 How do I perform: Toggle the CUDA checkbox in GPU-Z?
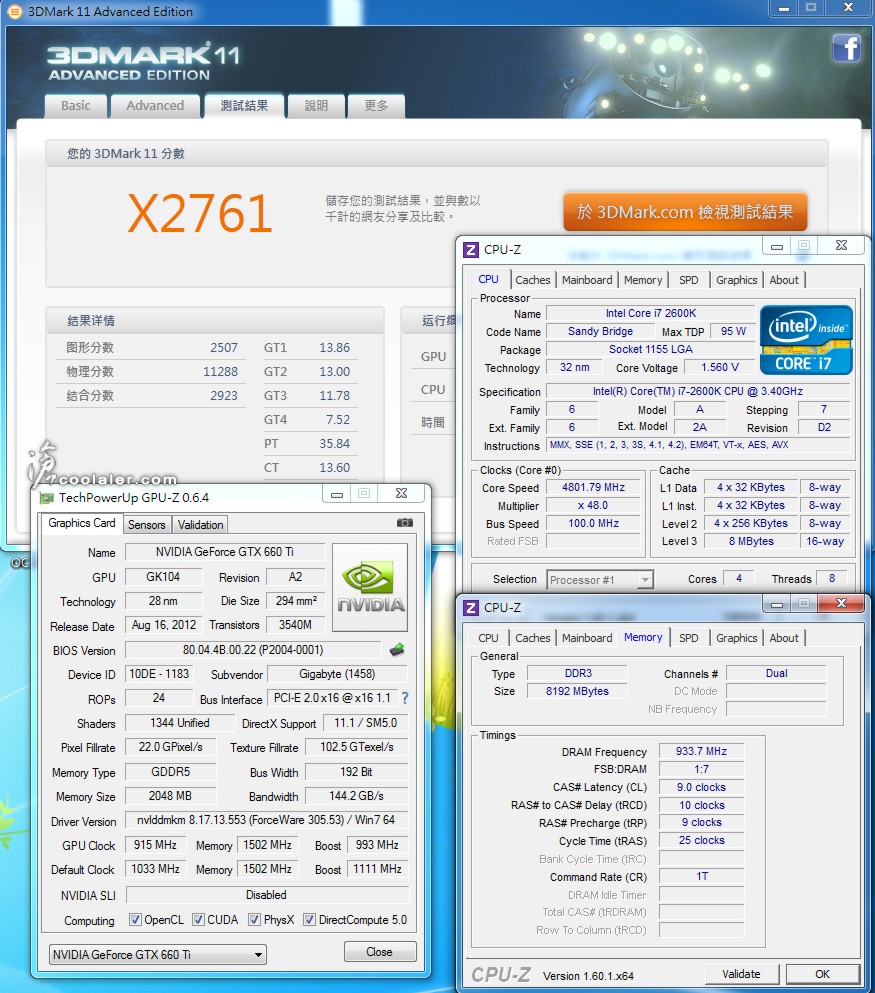[x=198, y=920]
